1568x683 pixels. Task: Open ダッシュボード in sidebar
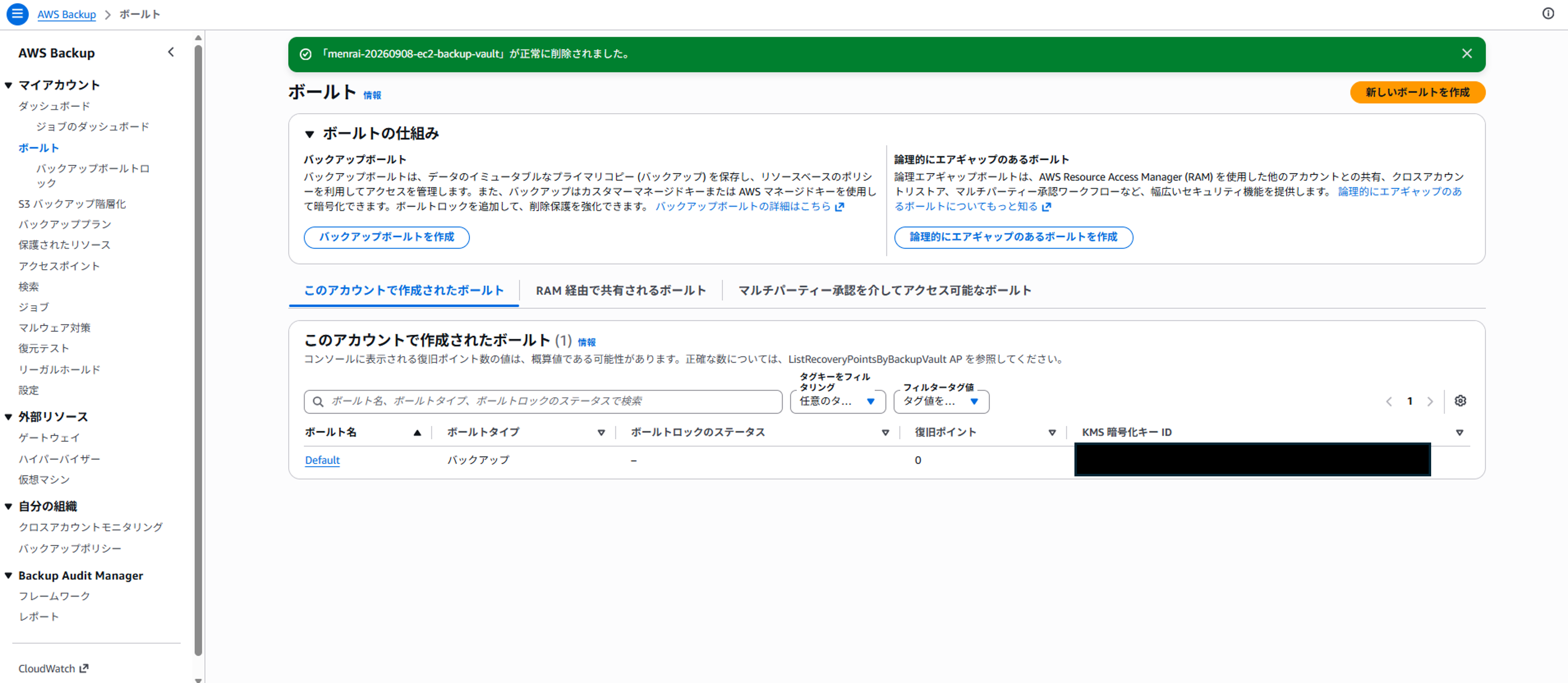tap(53, 106)
